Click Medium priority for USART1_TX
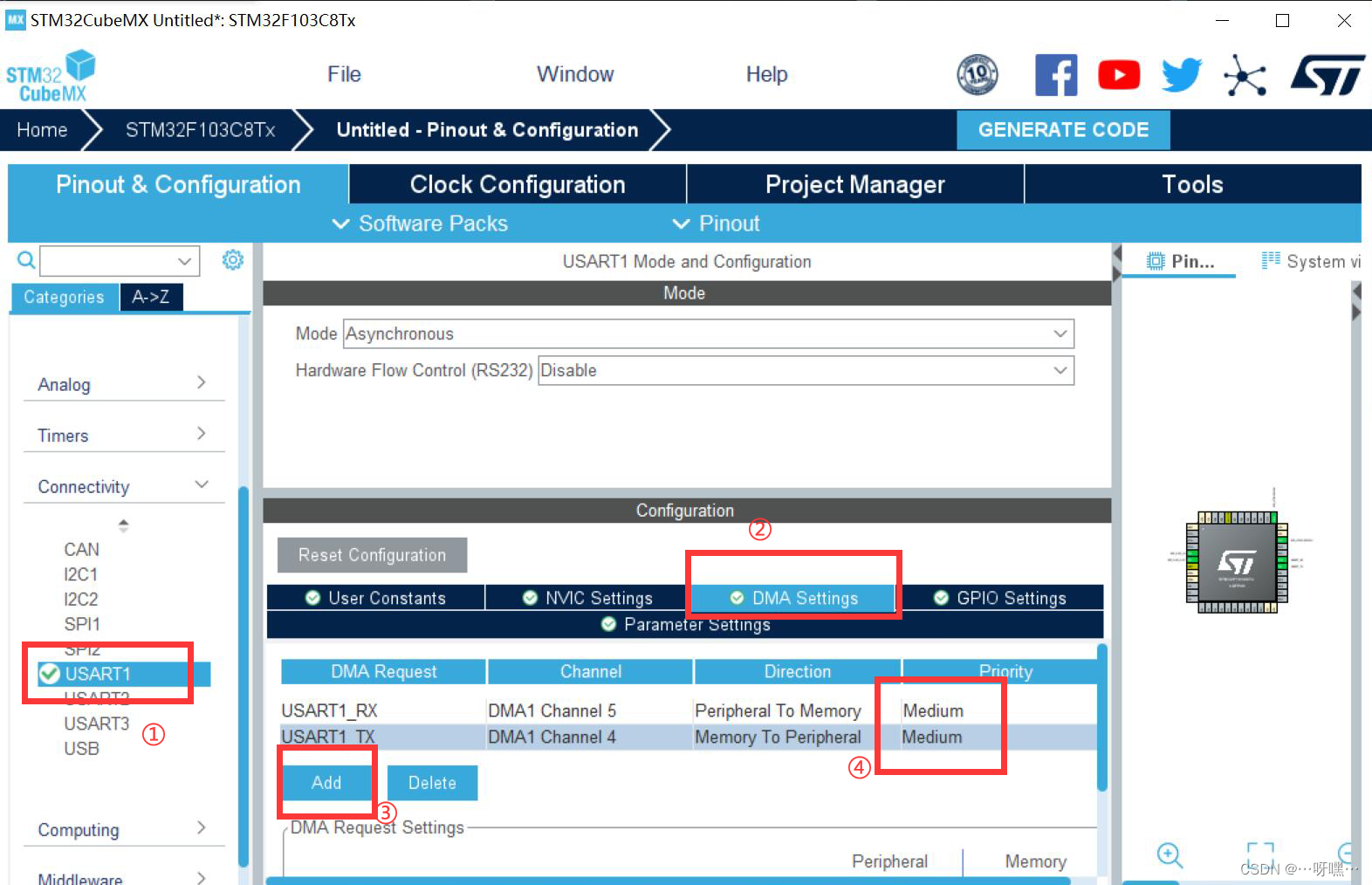The height and width of the screenshot is (885, 1372). tap(932, 737)
